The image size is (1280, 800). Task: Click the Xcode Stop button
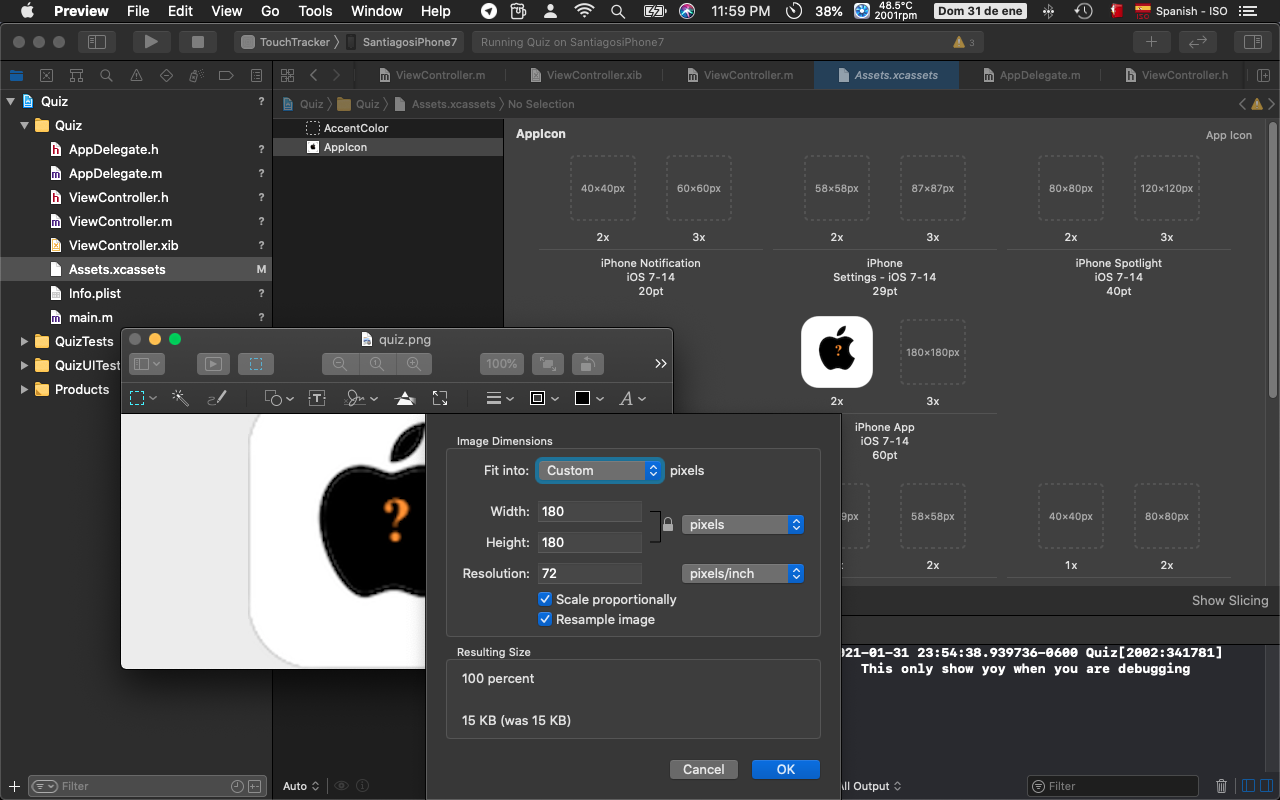click(198, 42)
